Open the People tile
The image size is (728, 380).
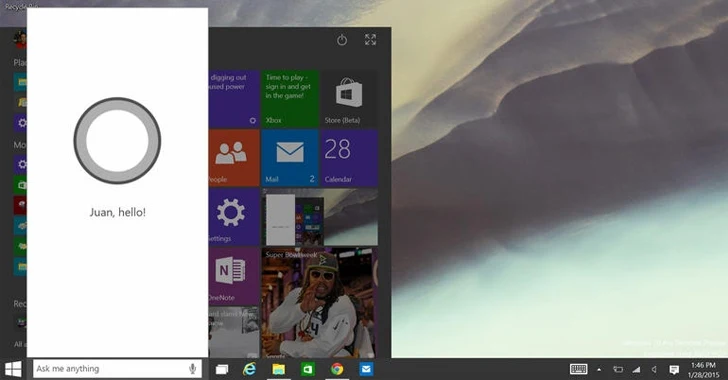point(234,158)
